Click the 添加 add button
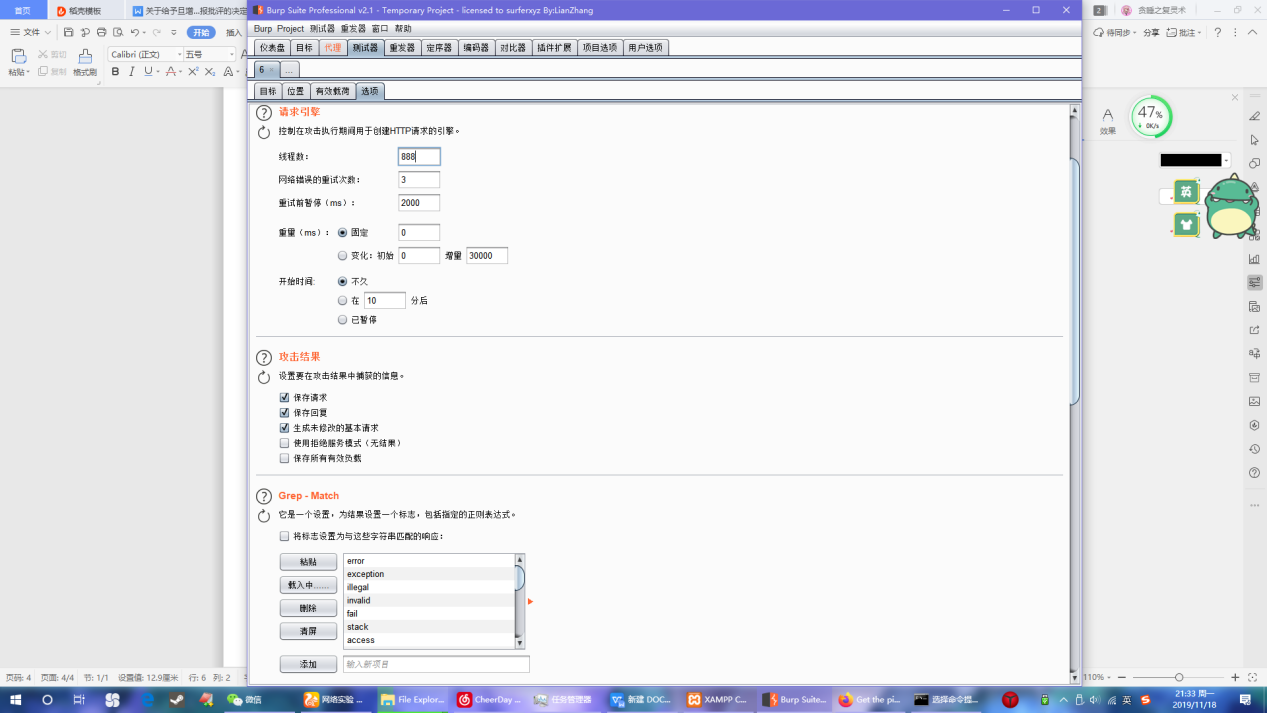 (x=308, y=664)
